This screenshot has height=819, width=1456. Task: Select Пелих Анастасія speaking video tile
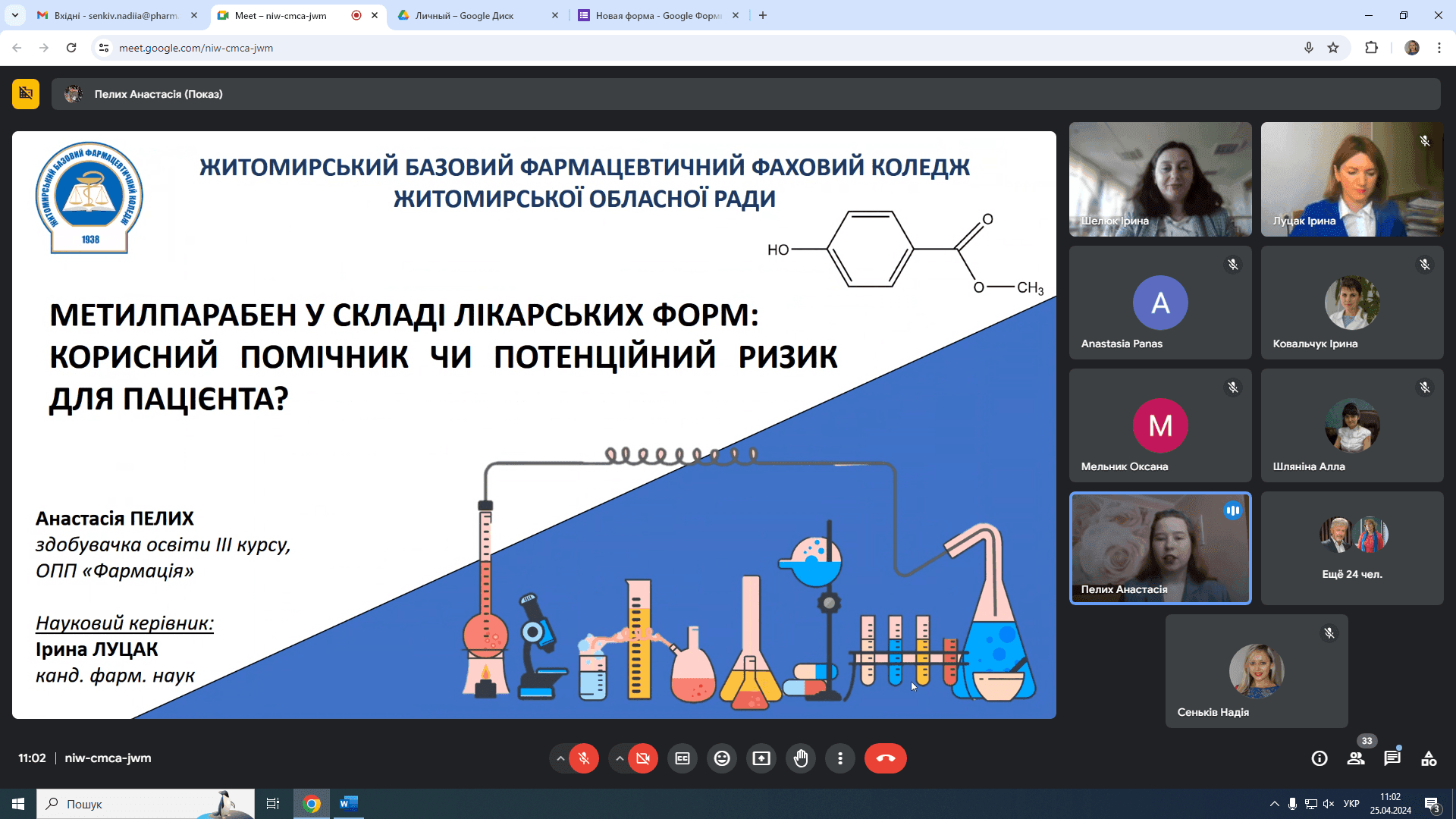[1160, 548]
